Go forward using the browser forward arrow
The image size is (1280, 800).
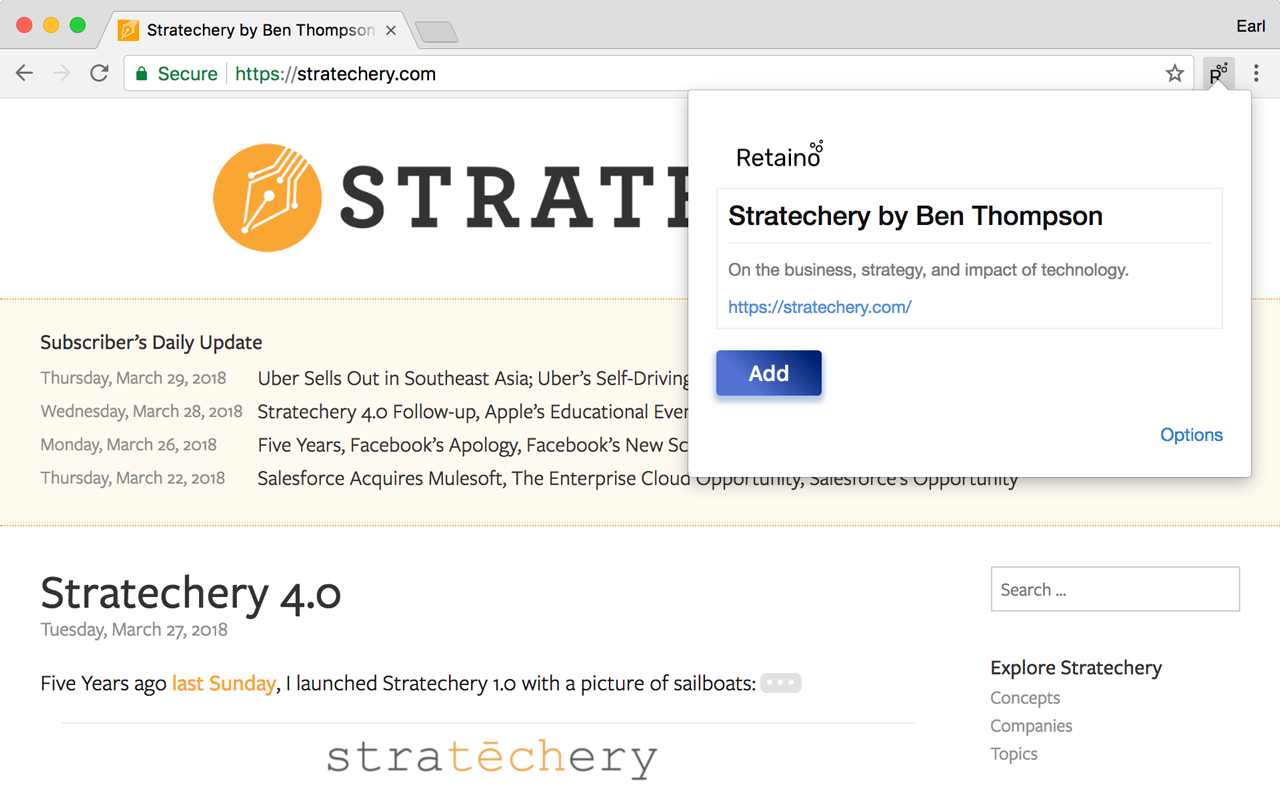point(62,73)
